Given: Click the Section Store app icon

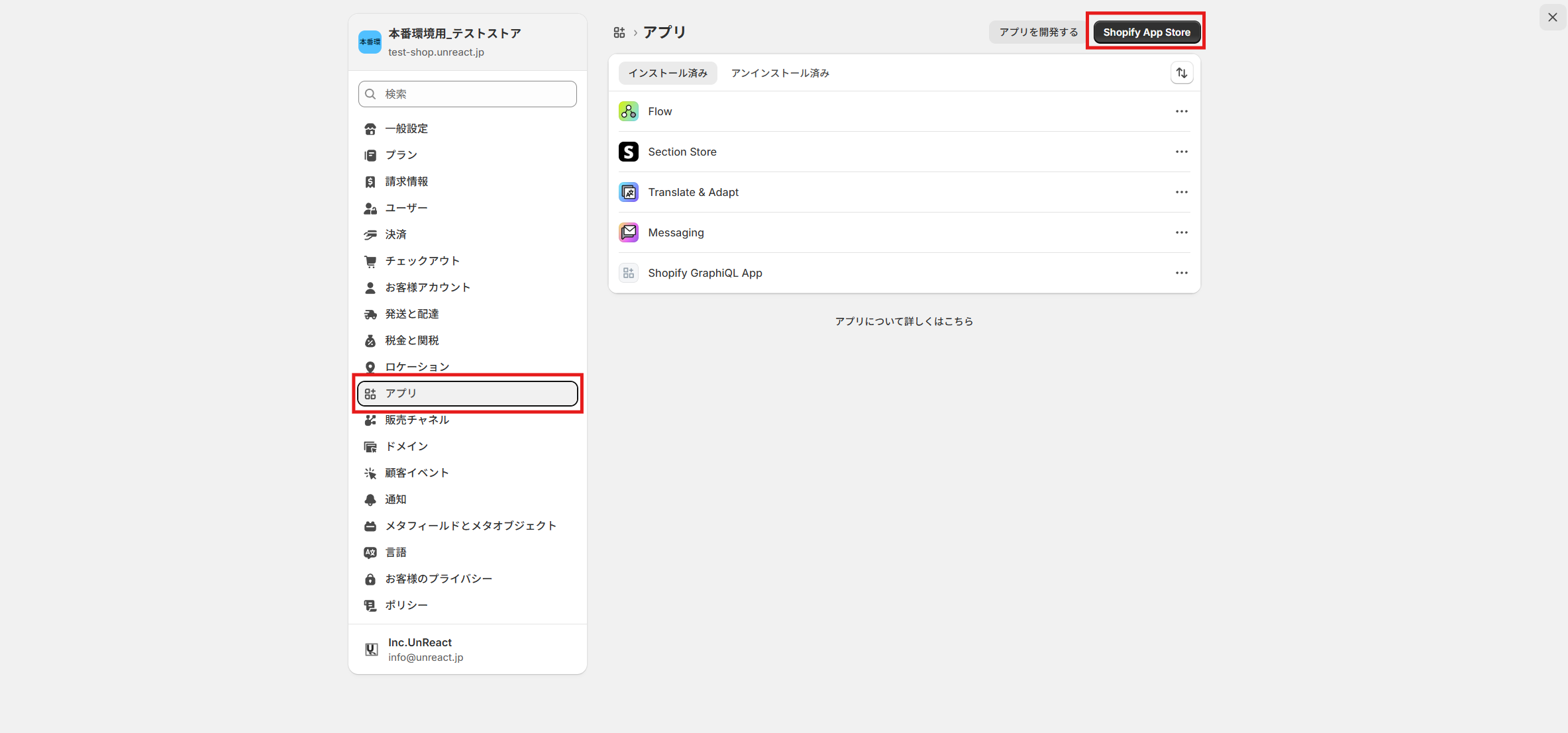Looking at the screenshot, I should (628, 152).
